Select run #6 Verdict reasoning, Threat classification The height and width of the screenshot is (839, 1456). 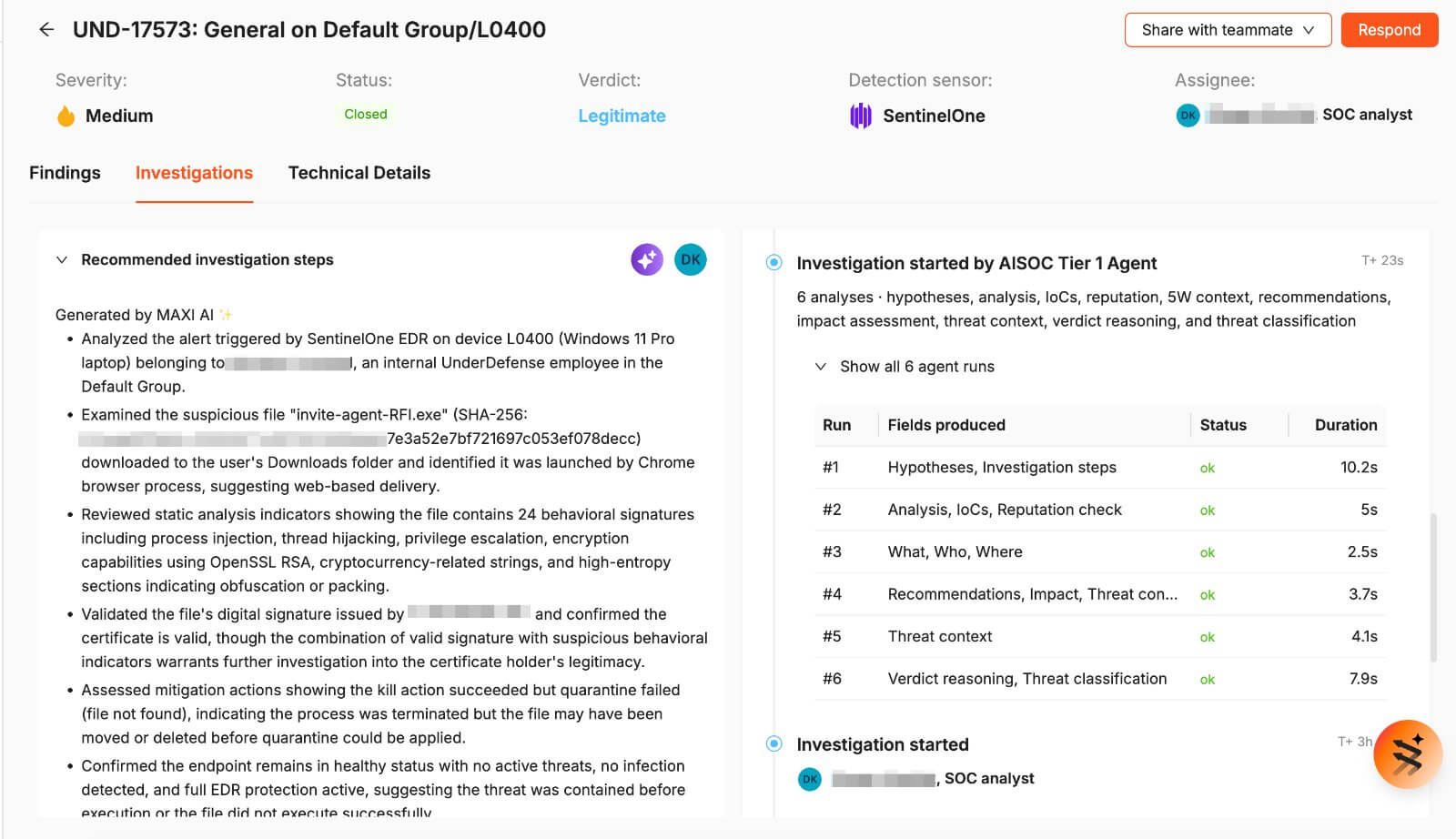point(1099,679)
